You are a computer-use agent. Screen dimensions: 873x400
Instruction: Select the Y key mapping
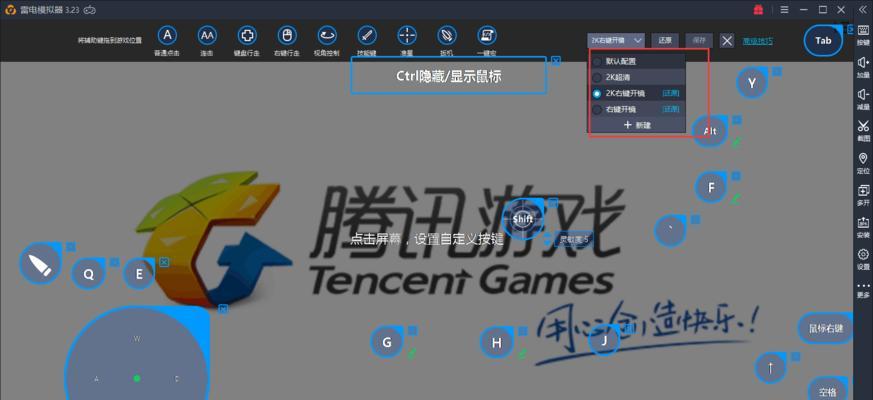752,83
